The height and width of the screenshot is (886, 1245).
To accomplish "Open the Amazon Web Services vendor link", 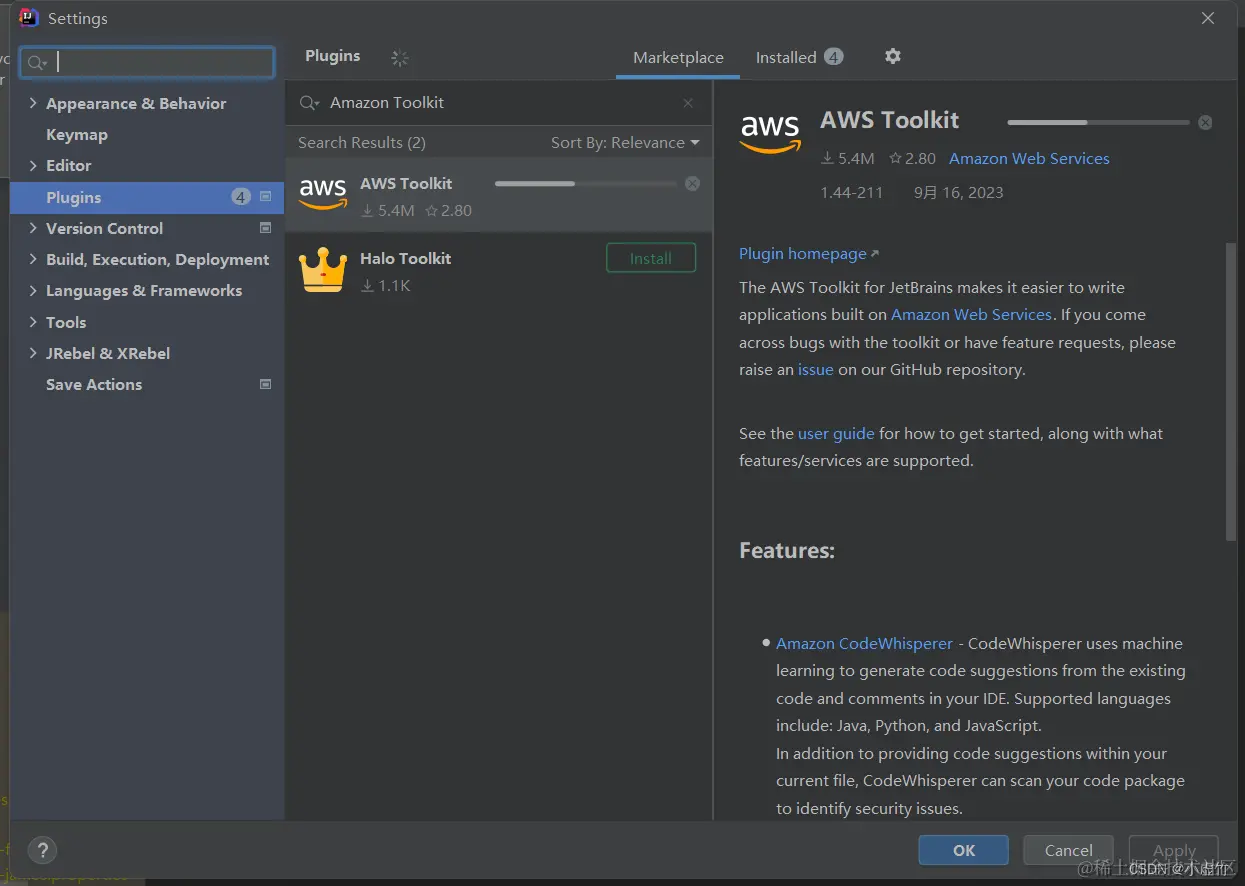I will (1029, 159).
